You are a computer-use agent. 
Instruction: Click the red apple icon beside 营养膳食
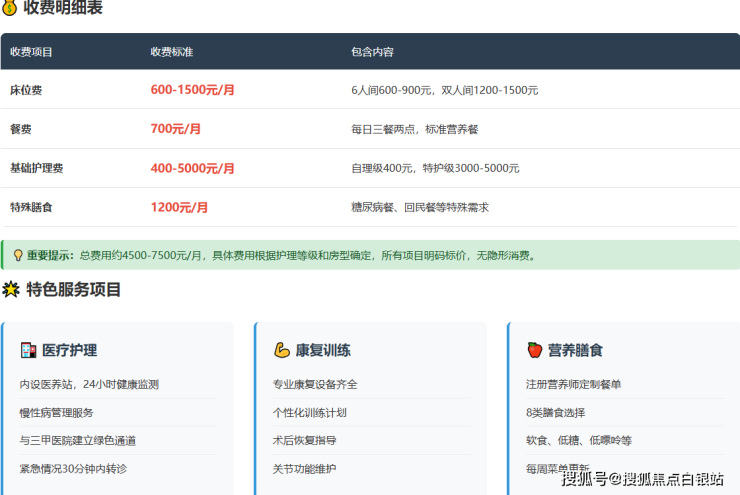pyautogui.click(x=534, y=350)
